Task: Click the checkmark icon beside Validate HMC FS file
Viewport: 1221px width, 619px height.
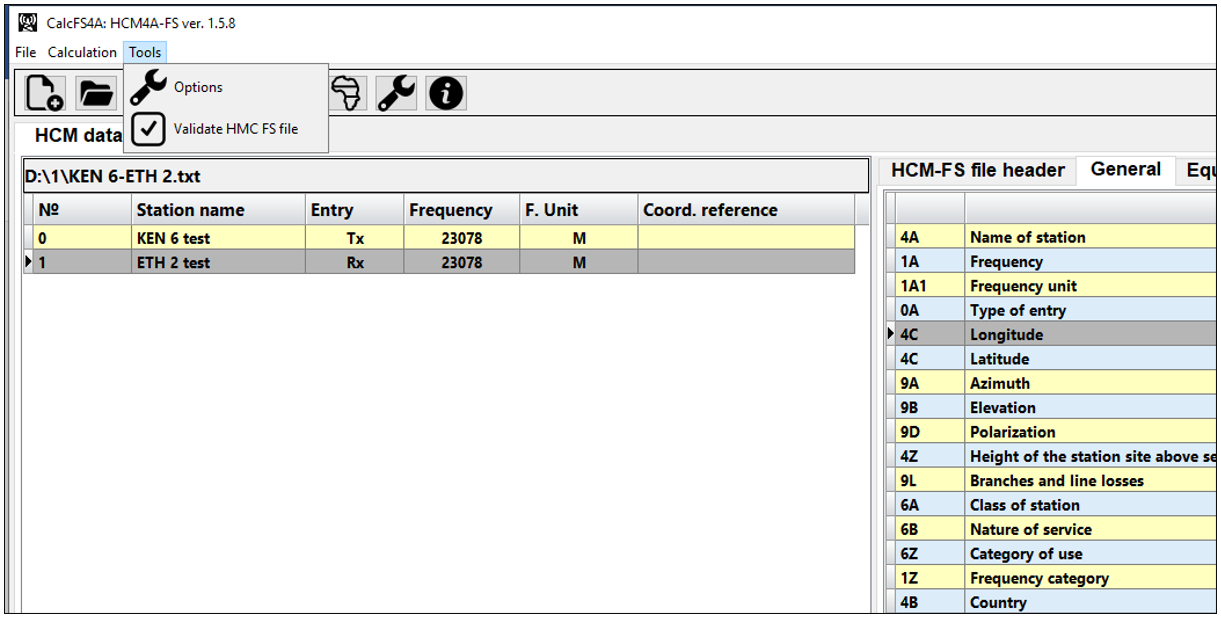Action: (x=148, y=128)
